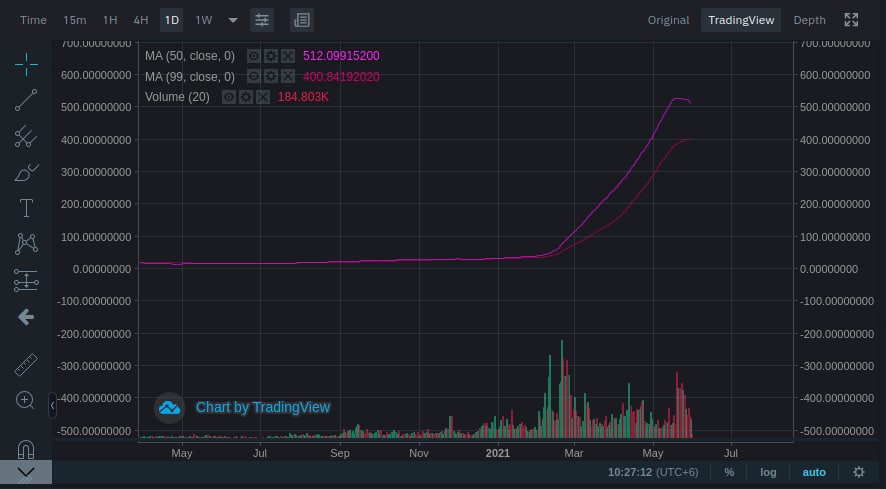Image resolution: width=886 pixels, height=489 pixels.
Task: Click the Jul label at right of time axis
Action: pyautogui.click(x=731, y=453)
